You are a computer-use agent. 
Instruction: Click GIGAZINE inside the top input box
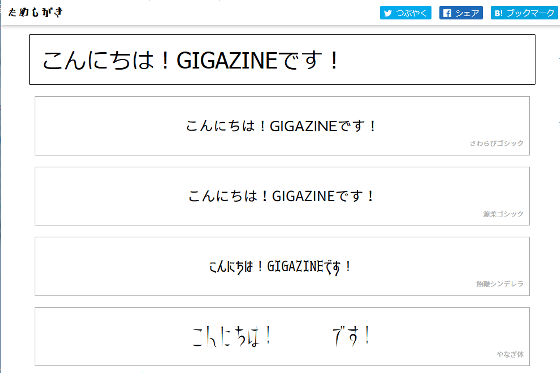pyautogui.click(x=227, y=60)
